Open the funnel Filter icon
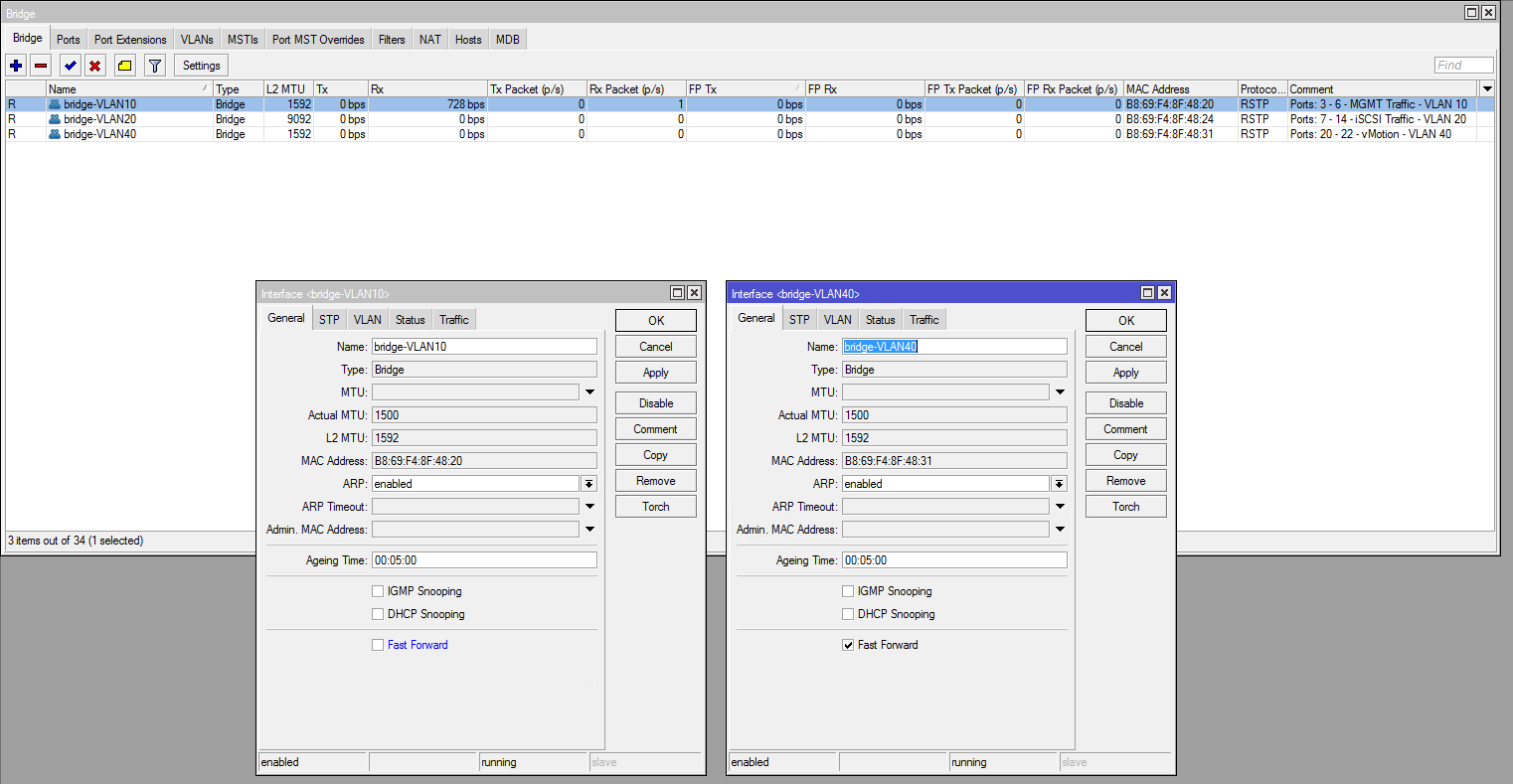The image size is (1513, 784). pos(154,66)
